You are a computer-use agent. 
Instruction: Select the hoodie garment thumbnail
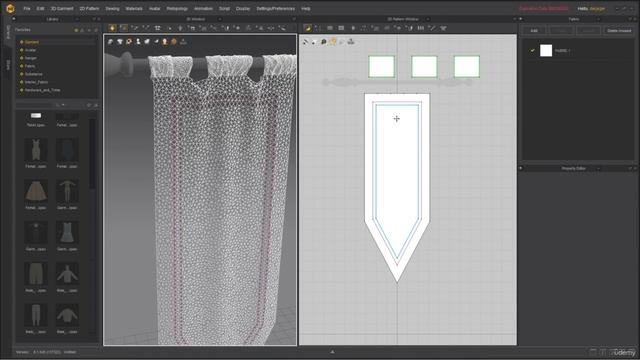(x=67, y=274)
